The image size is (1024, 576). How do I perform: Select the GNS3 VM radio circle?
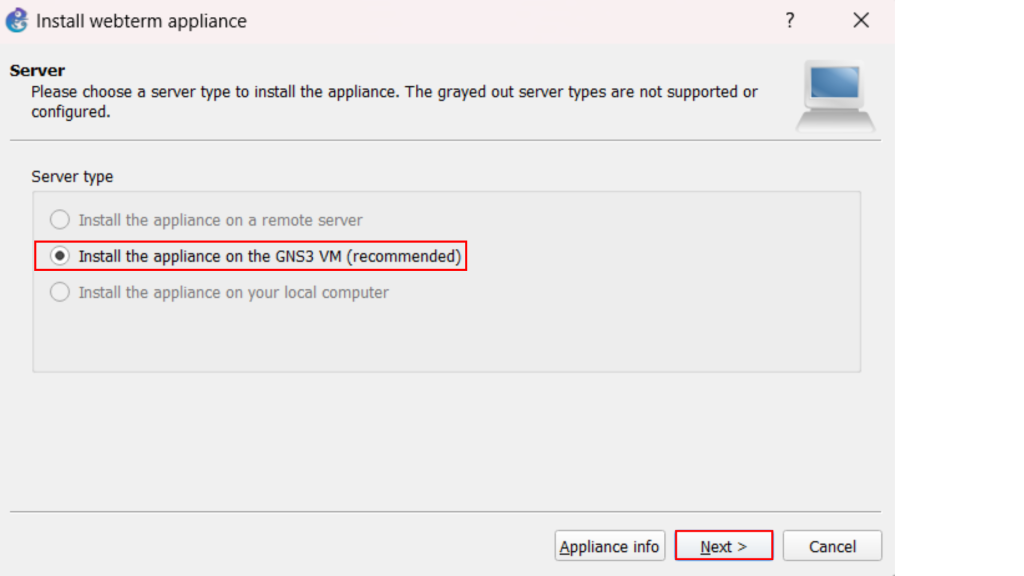(x=60, y=256)
